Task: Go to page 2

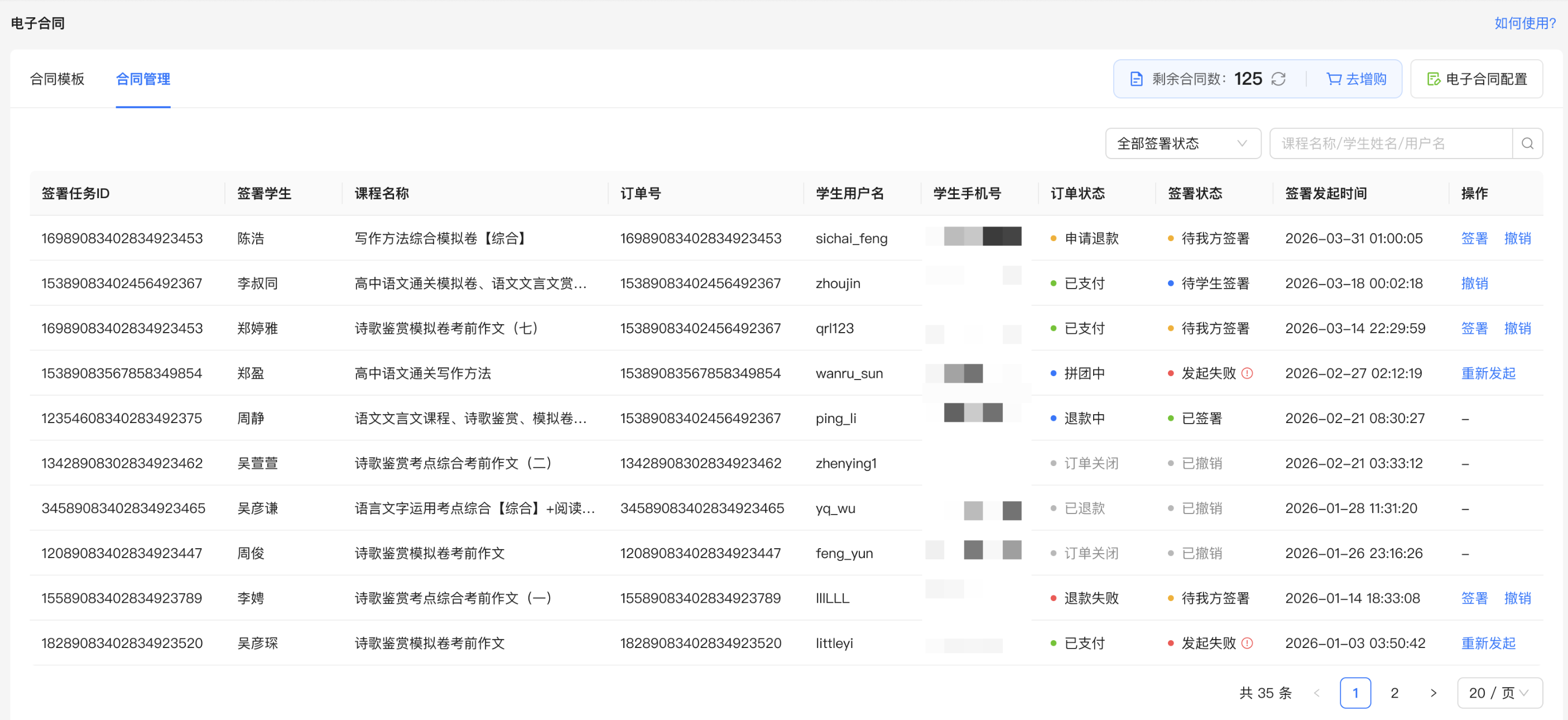Action: pyautogui.click(x=1394, y=693)
